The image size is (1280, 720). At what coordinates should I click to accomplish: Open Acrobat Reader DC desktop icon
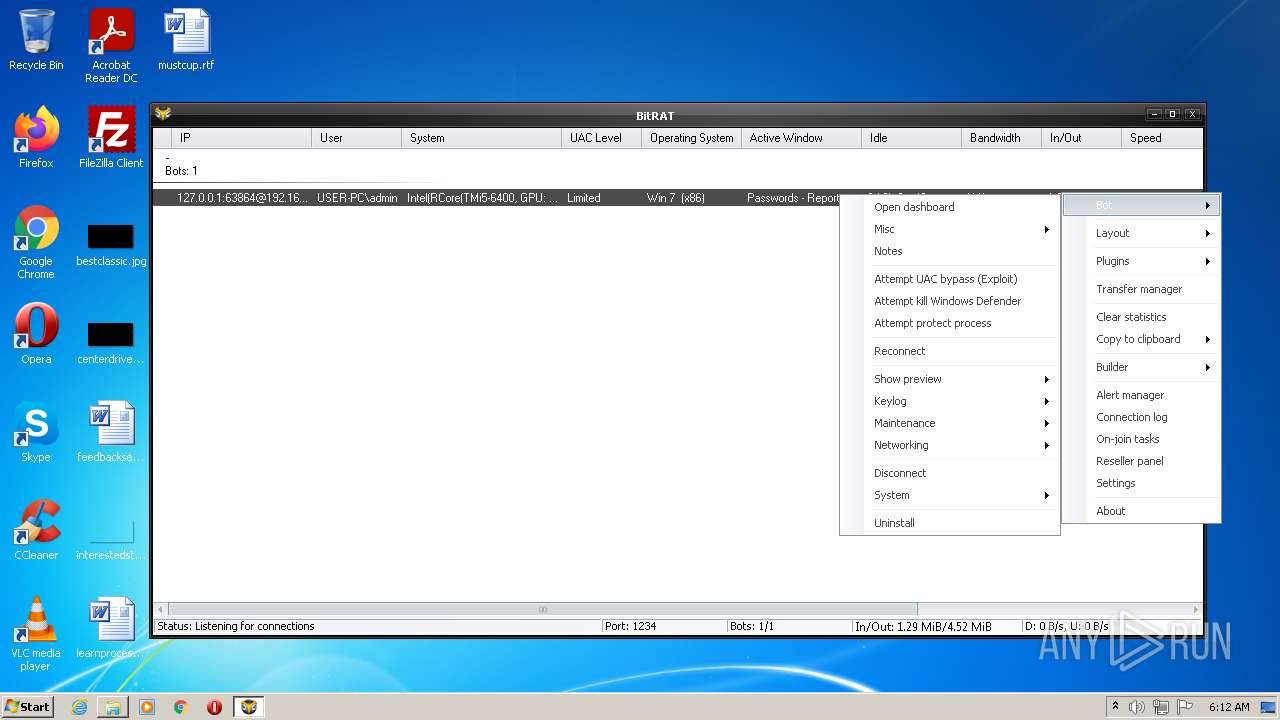111,46
